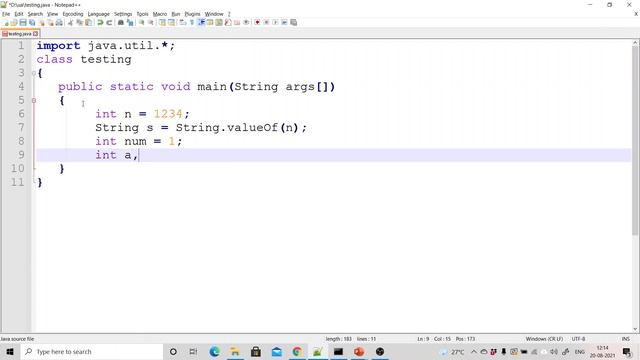Switch to Notepad++ in the taskbar
The height and width of the screenshot is (360, 640).
pyautogui.click(x=318, y=351)
